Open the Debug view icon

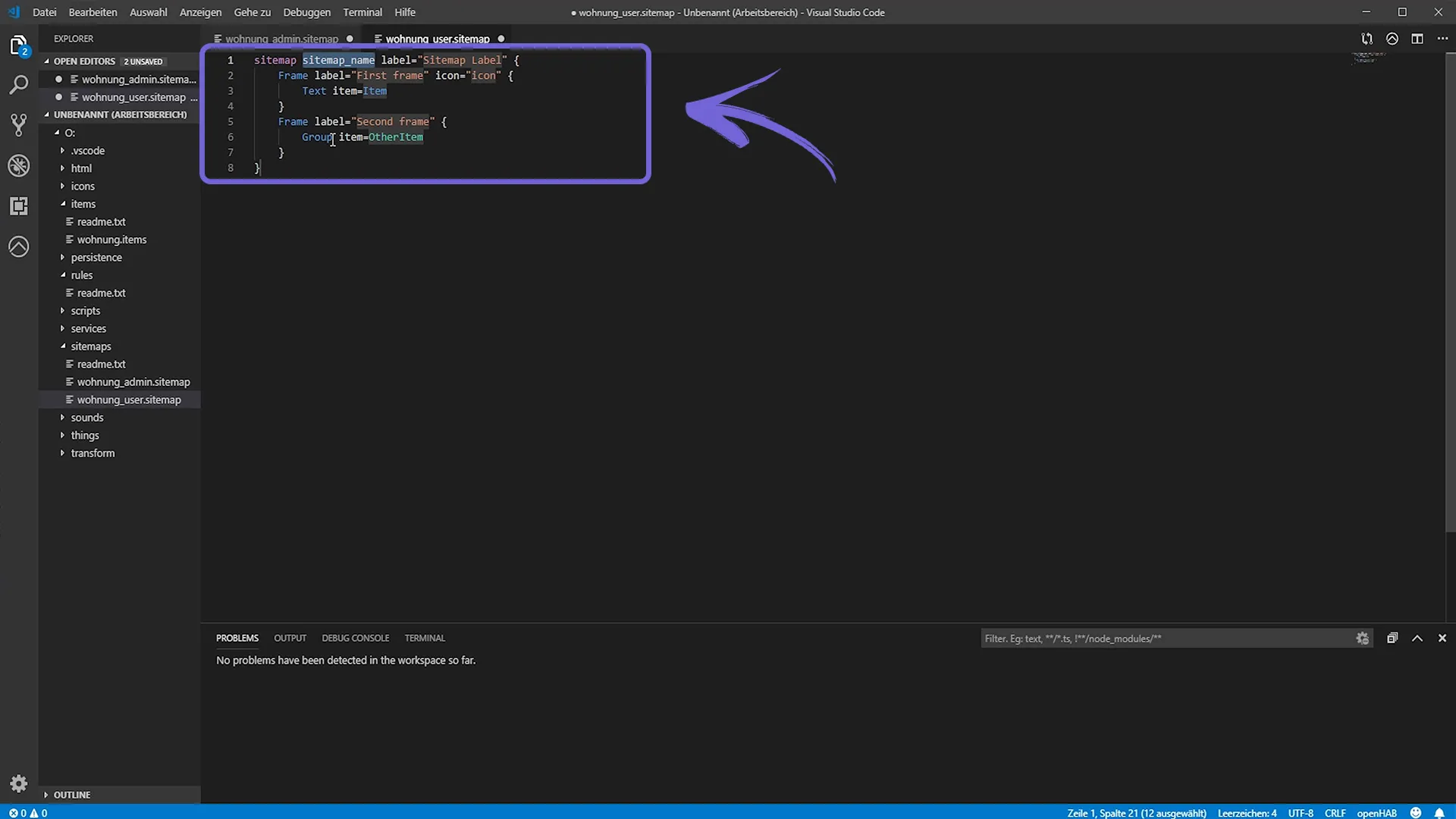(x=19, y=165)
